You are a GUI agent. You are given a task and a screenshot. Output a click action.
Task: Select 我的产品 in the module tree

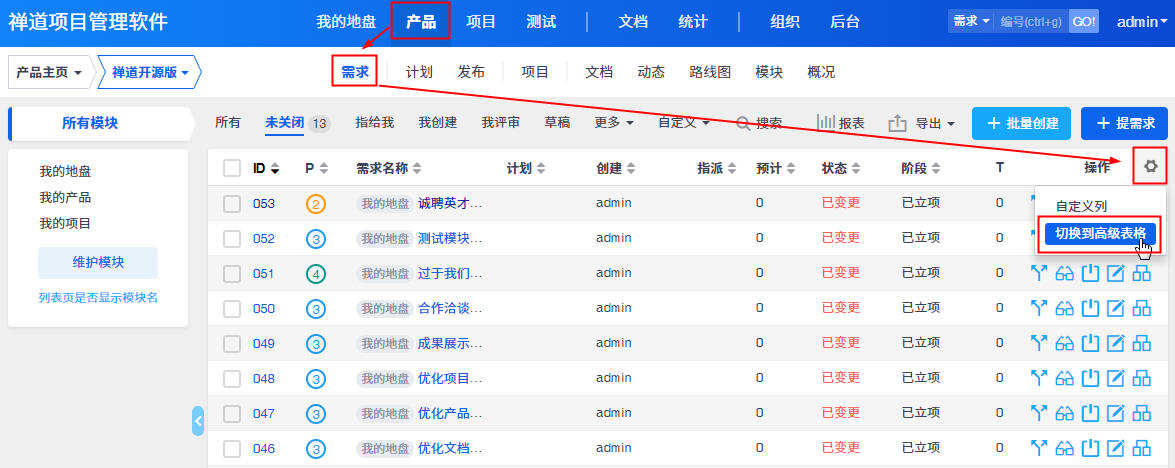coord(65,198)
